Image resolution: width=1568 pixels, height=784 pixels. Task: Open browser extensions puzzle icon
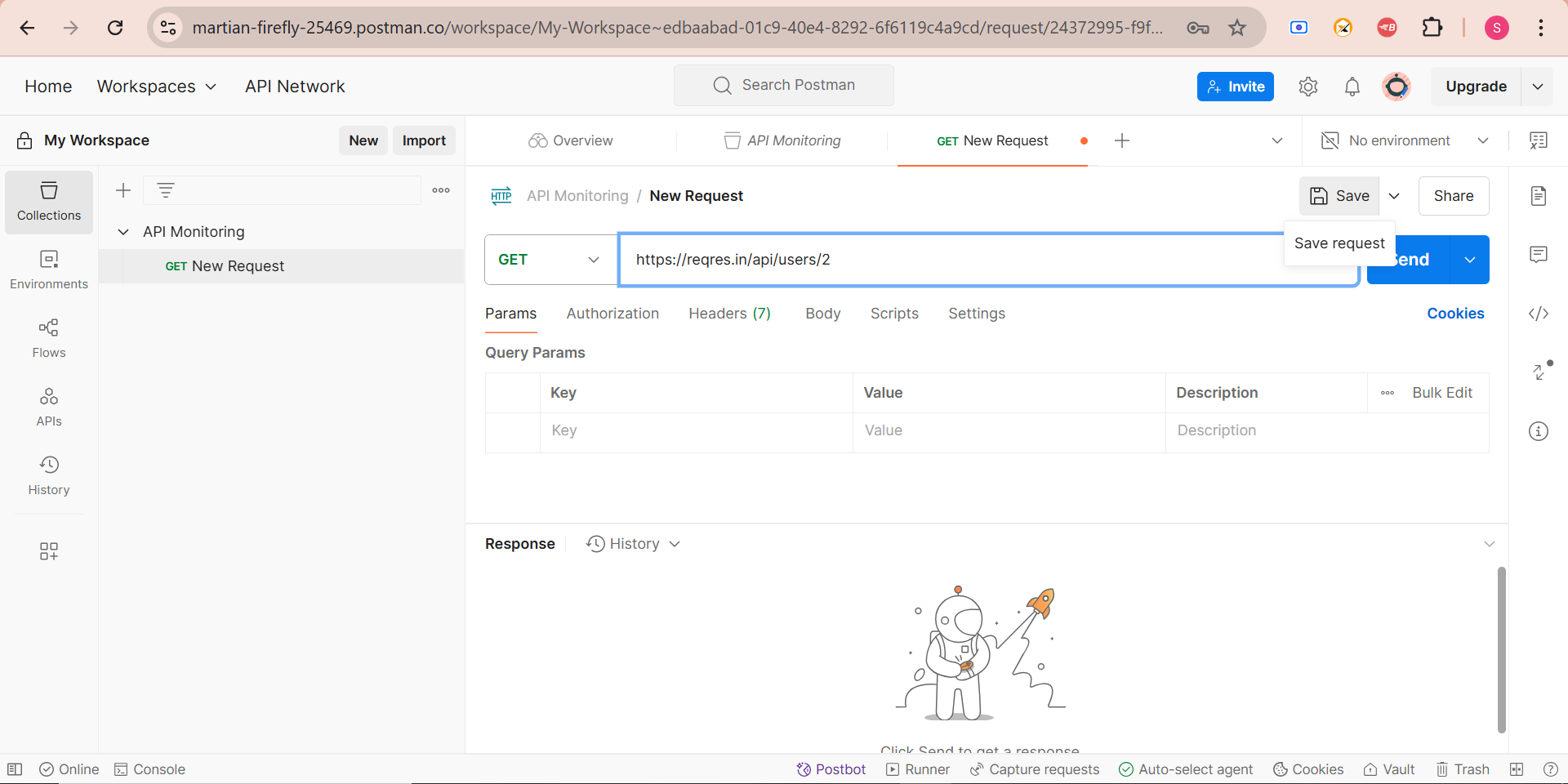pos(1432,28)
